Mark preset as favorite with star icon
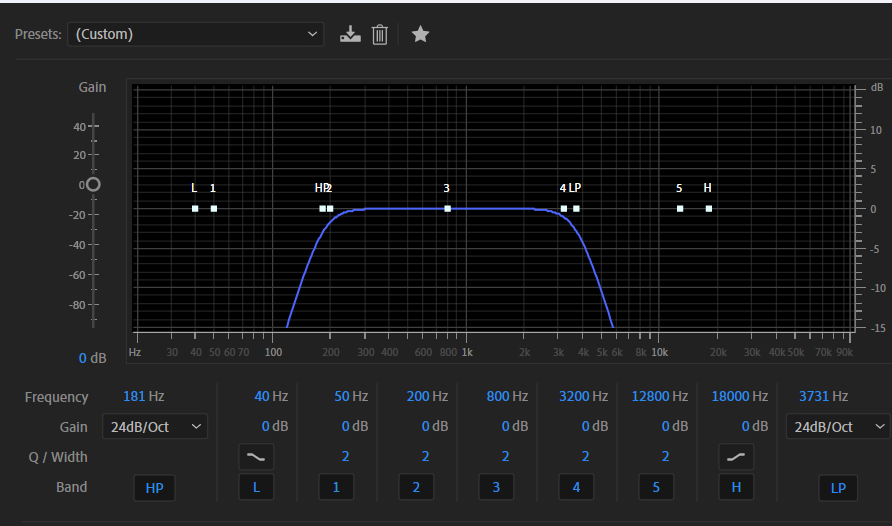This screenshot has width=892, height=526. point(421,35)
